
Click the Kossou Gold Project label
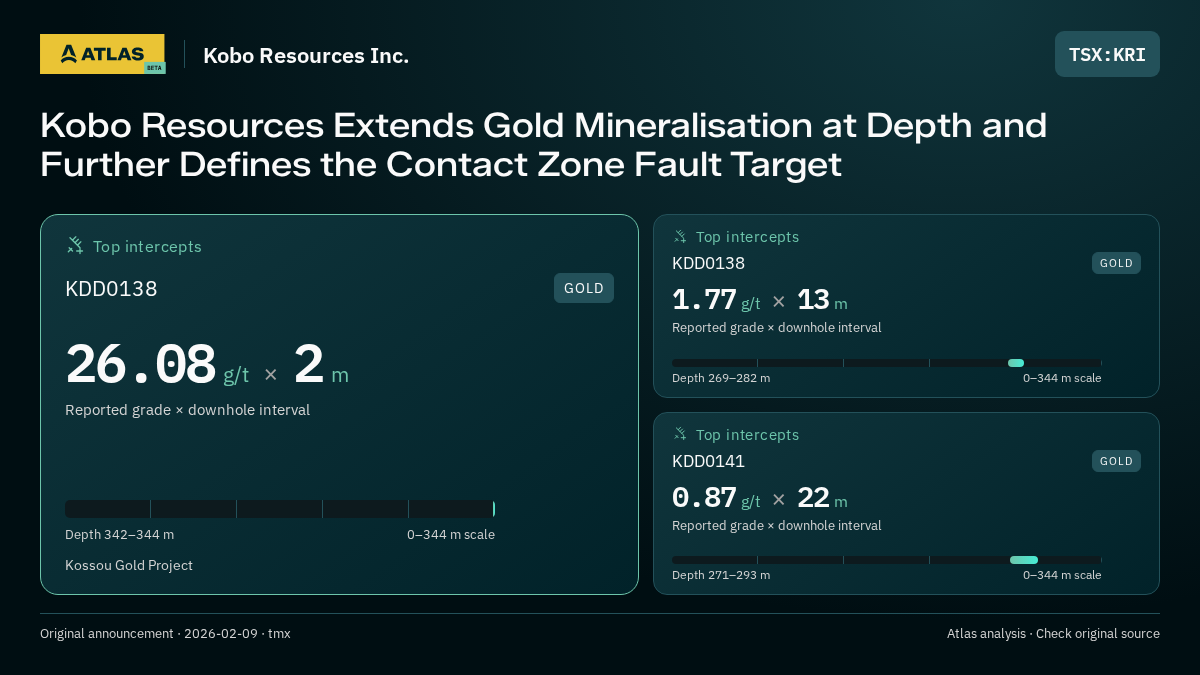point(129,565)
